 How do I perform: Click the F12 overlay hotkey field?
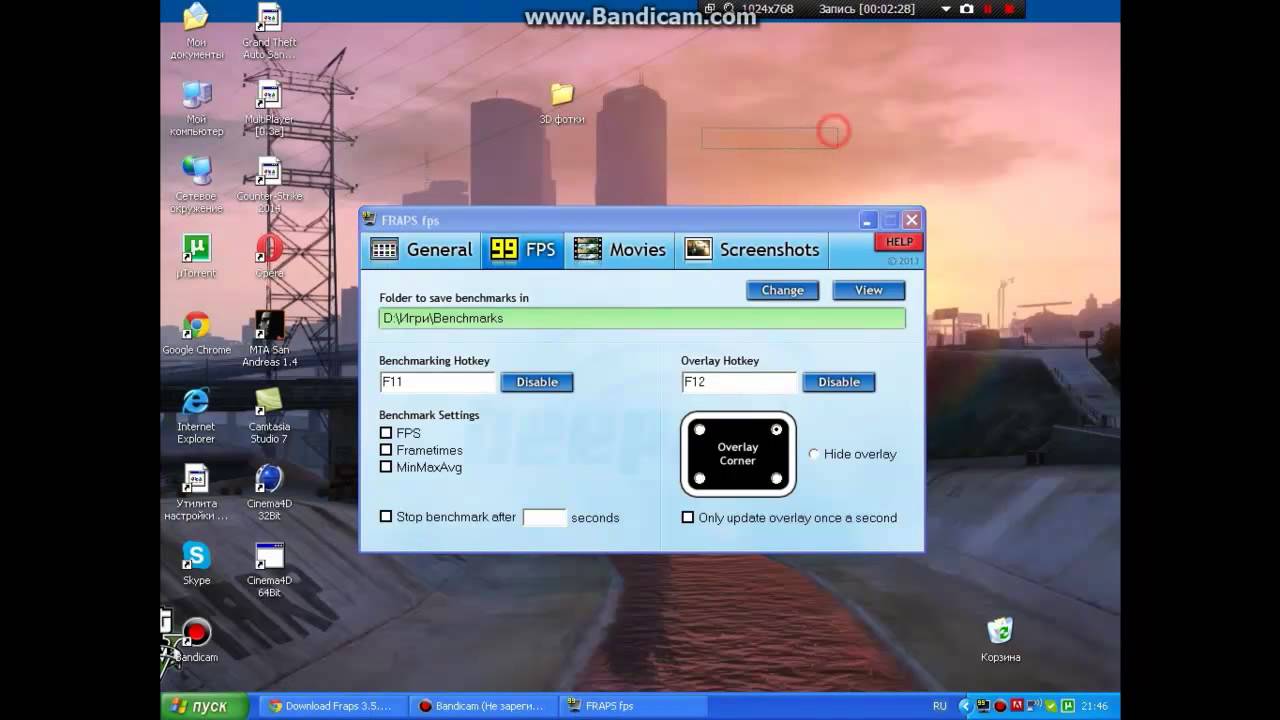(x=739, y=382)
